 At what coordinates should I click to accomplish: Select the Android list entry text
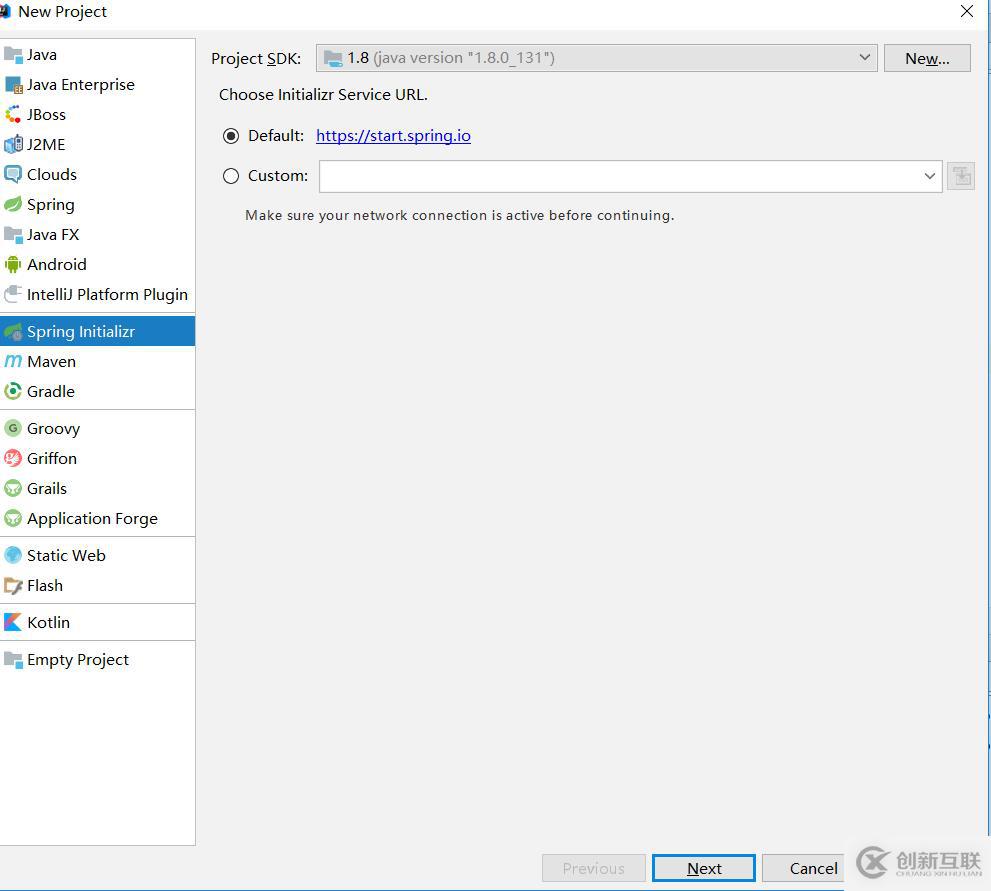[x=57, y=264]
